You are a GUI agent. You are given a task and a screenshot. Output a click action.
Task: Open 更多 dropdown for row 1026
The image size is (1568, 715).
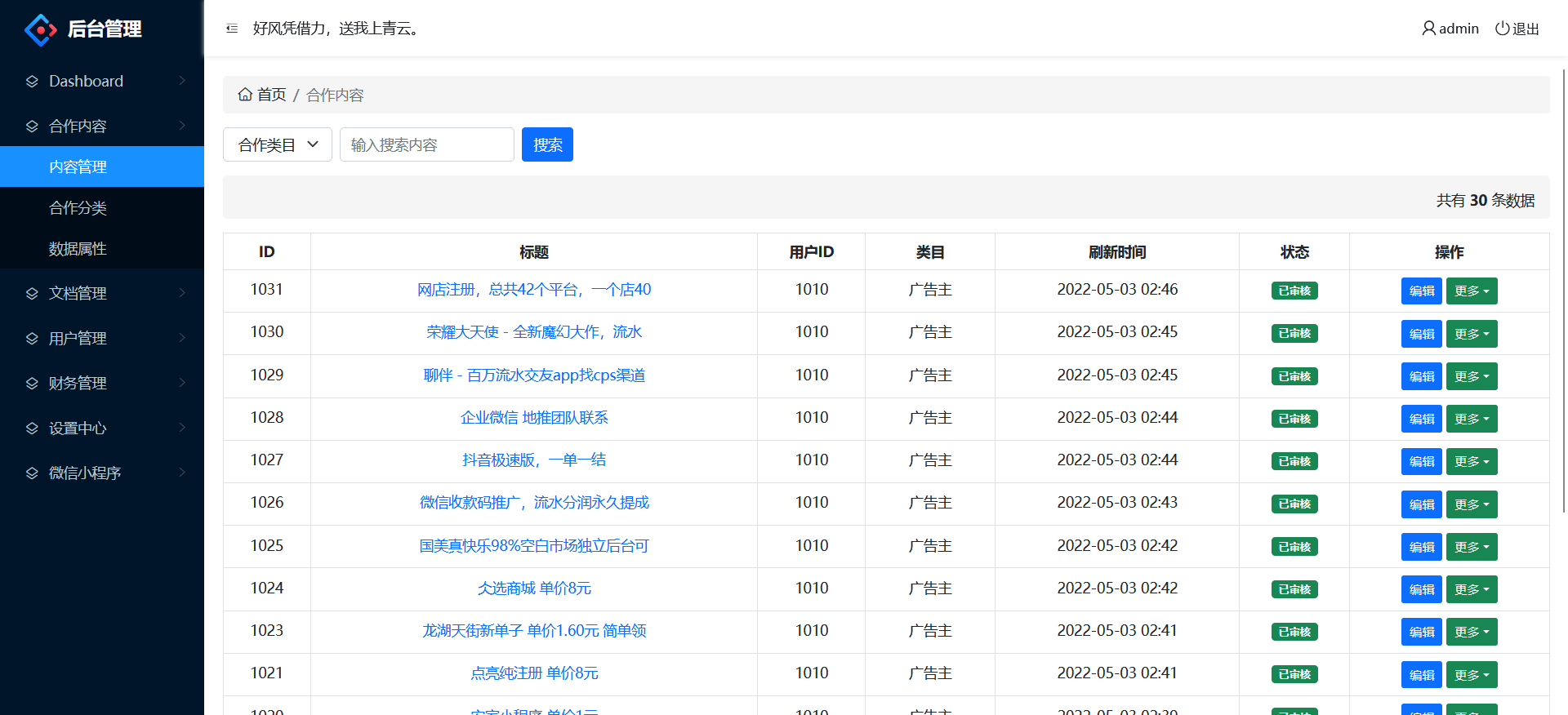[x=1472, y=504]
